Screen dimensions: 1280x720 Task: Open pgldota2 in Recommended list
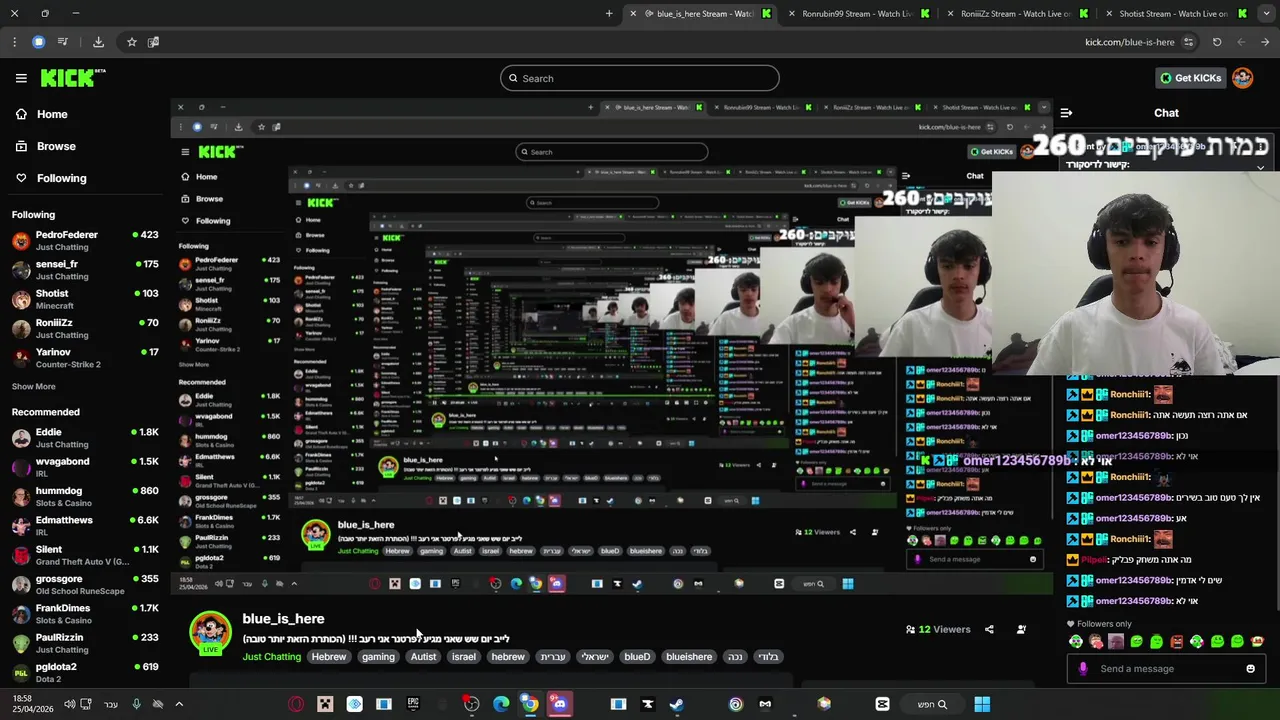[x=84, y=672]
